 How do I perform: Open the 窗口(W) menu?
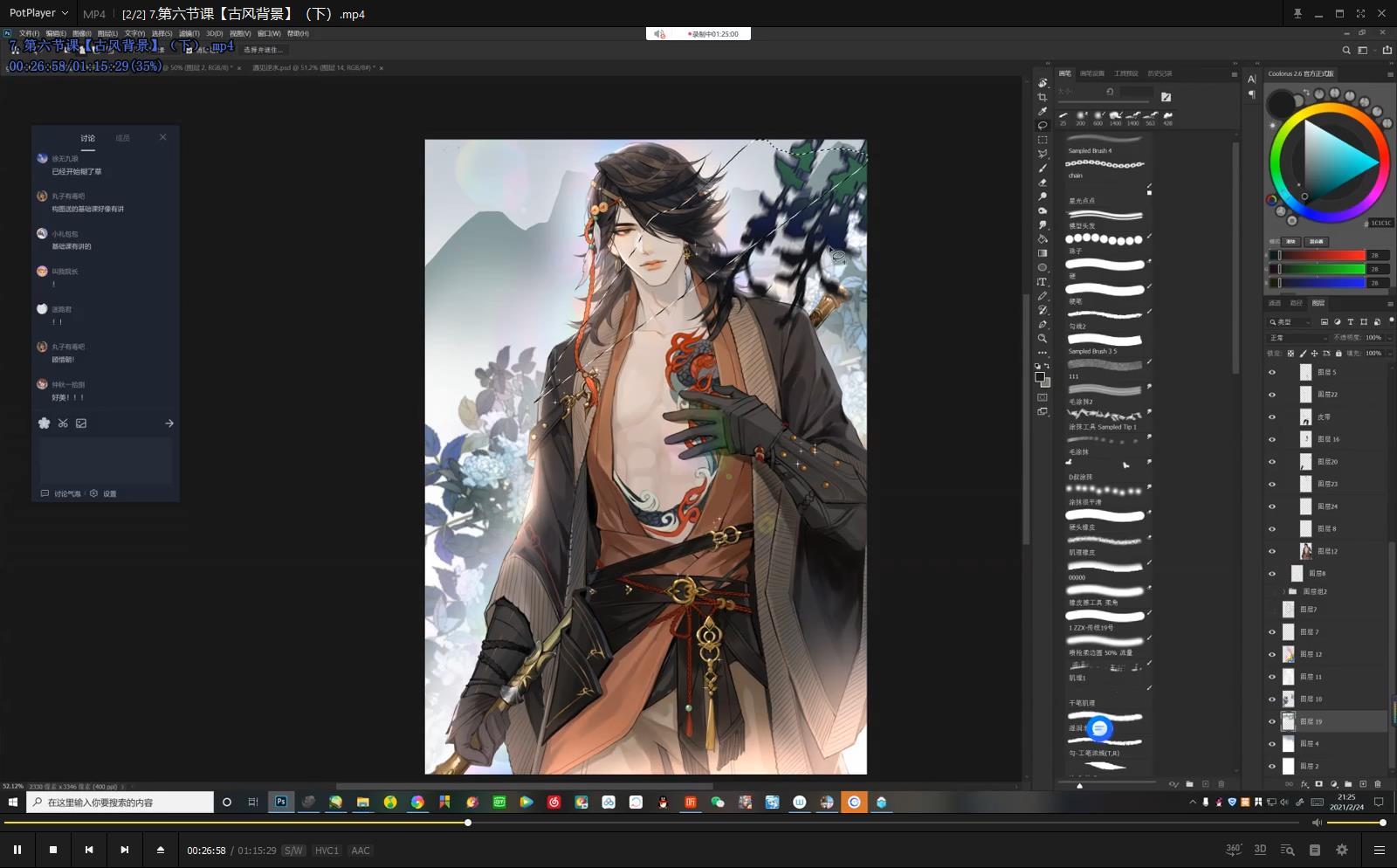click(269, 33)
